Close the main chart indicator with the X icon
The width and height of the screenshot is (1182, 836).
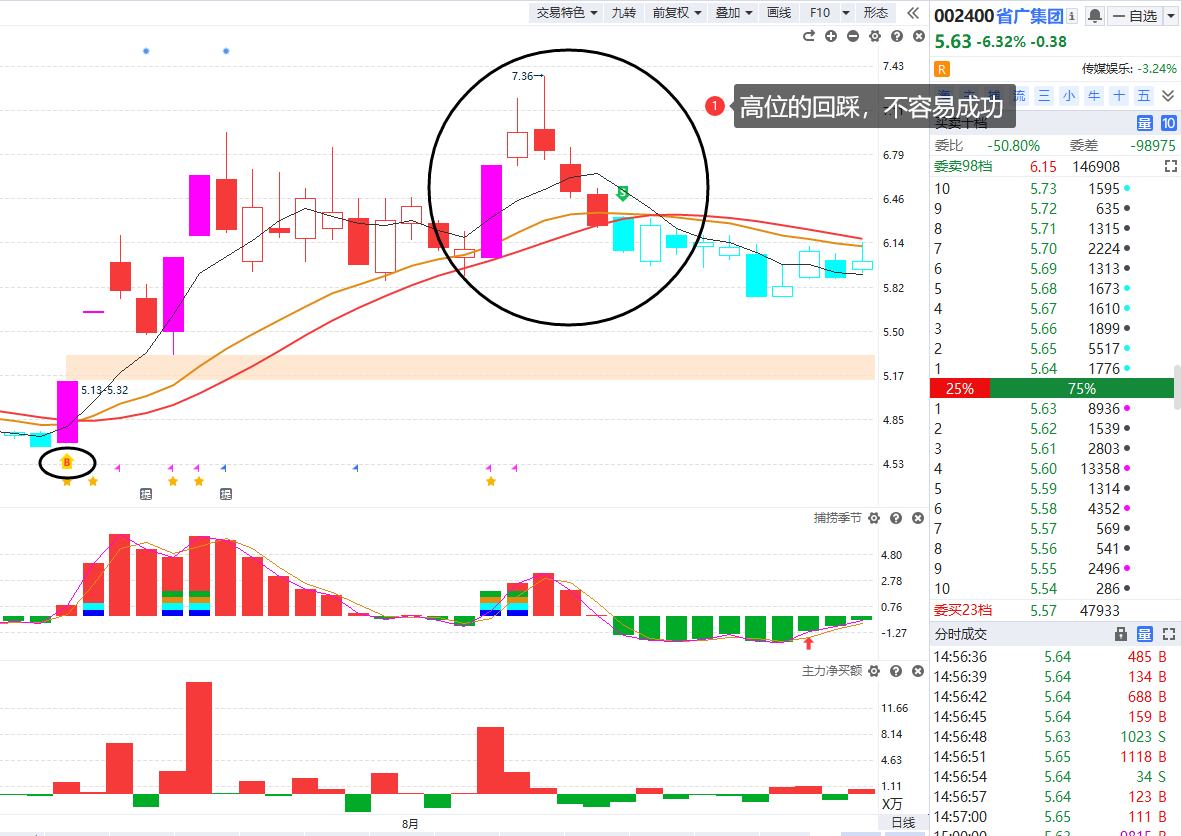[918, 36]
